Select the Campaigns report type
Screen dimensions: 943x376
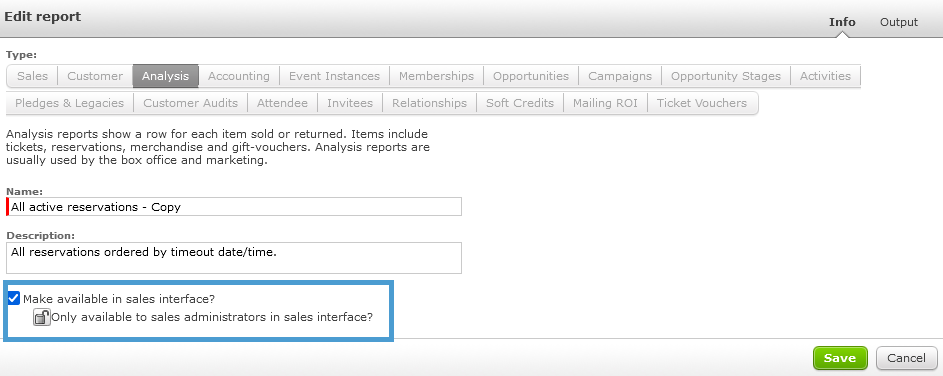pos(620,76)
